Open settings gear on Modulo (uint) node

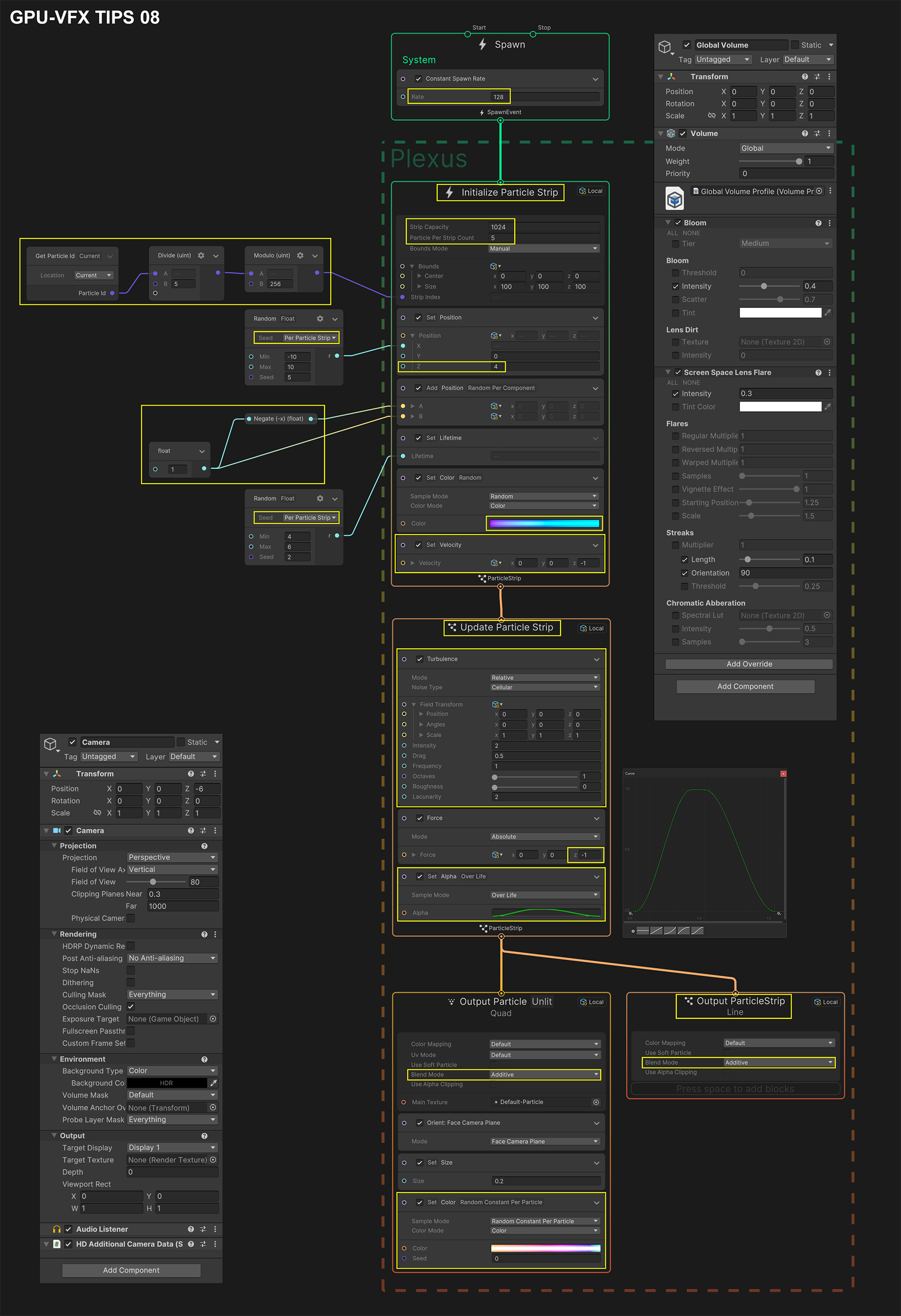300,255
